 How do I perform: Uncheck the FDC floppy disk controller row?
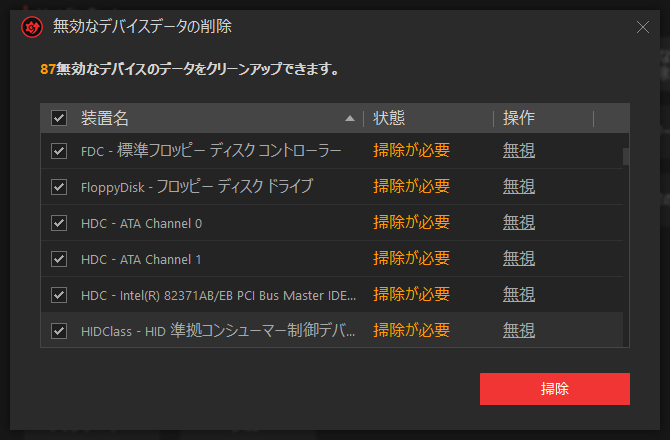pyautogui.click(x=59, y=151)
